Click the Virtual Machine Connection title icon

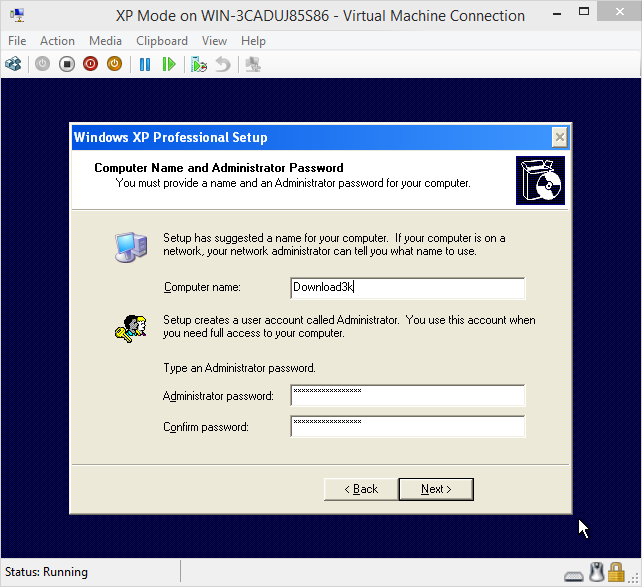click(17, 16)
